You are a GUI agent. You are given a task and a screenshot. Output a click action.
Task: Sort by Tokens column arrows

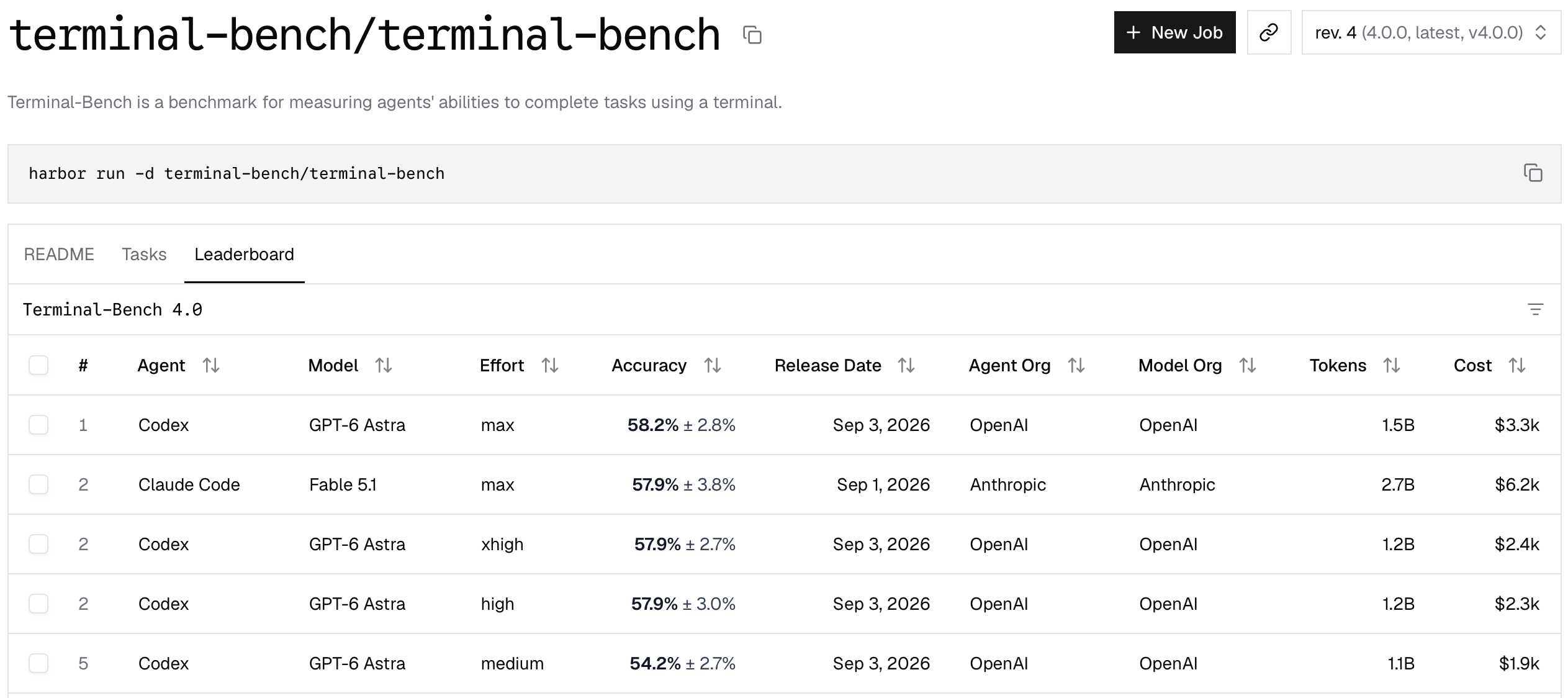(x=1392, y=365)
